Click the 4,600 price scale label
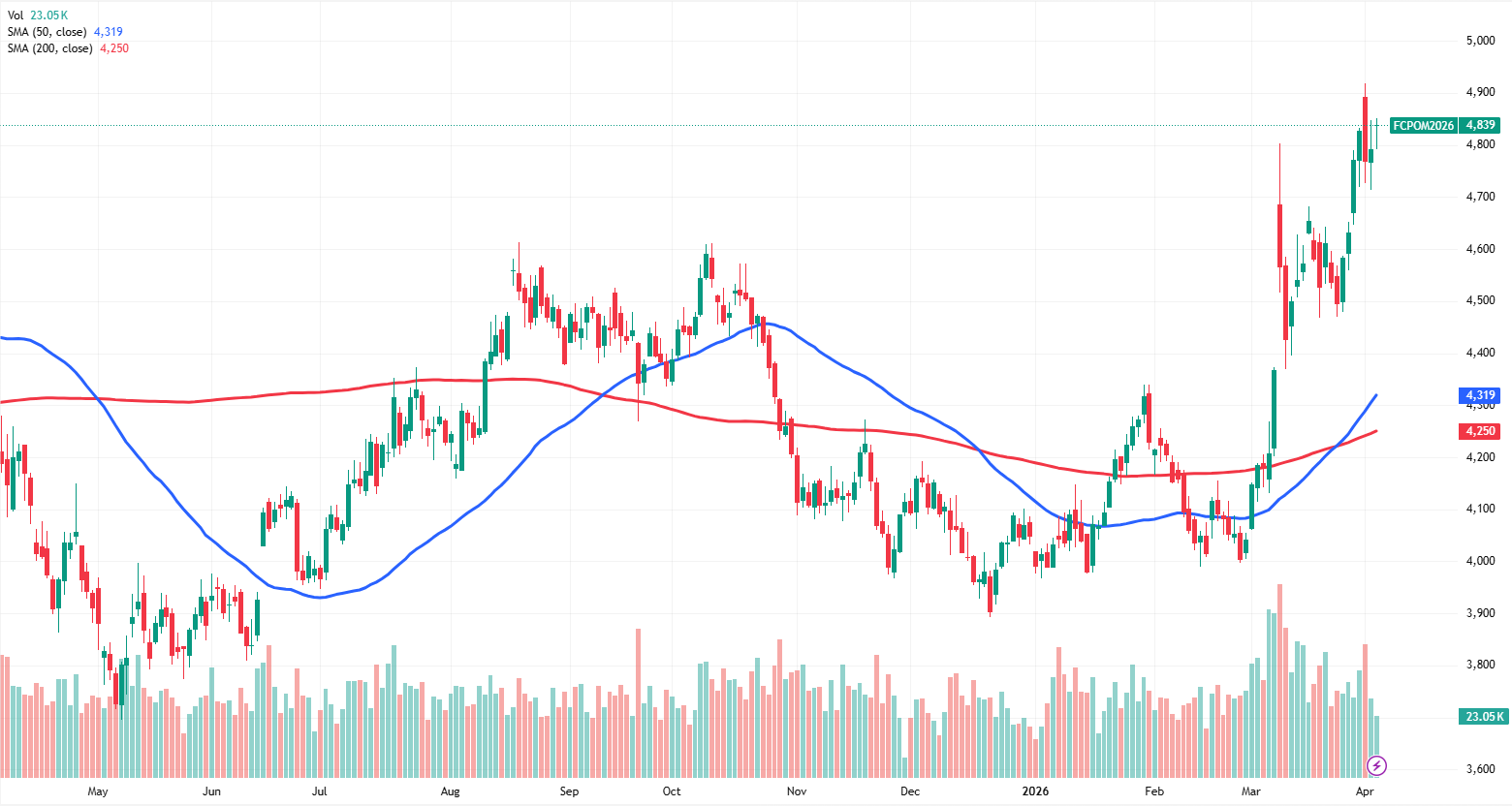The height and width of the screenshot is (806, 1512). (x=1480, y=249)
